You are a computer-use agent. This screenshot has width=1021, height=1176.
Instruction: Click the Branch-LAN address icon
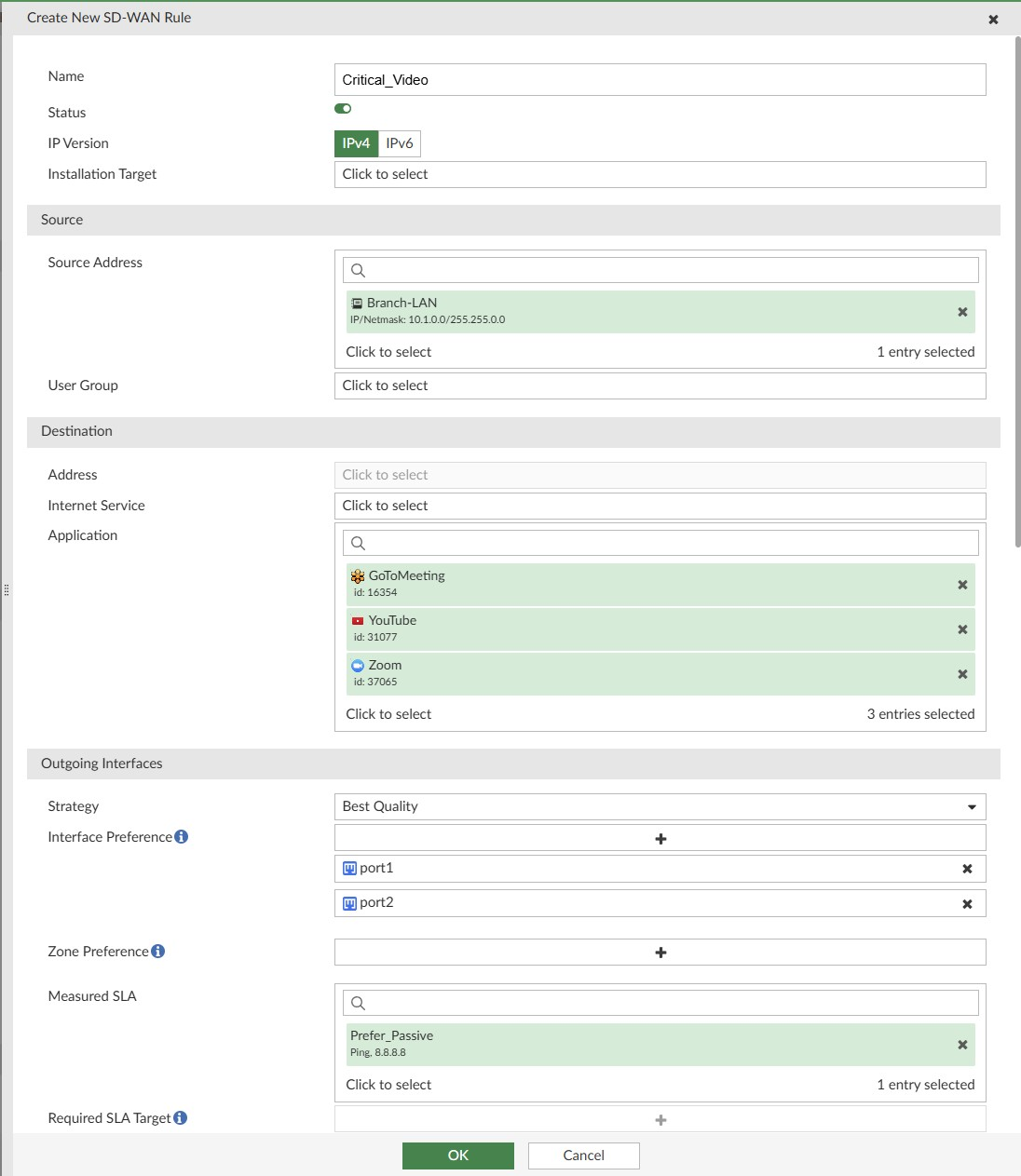(357, 304)
